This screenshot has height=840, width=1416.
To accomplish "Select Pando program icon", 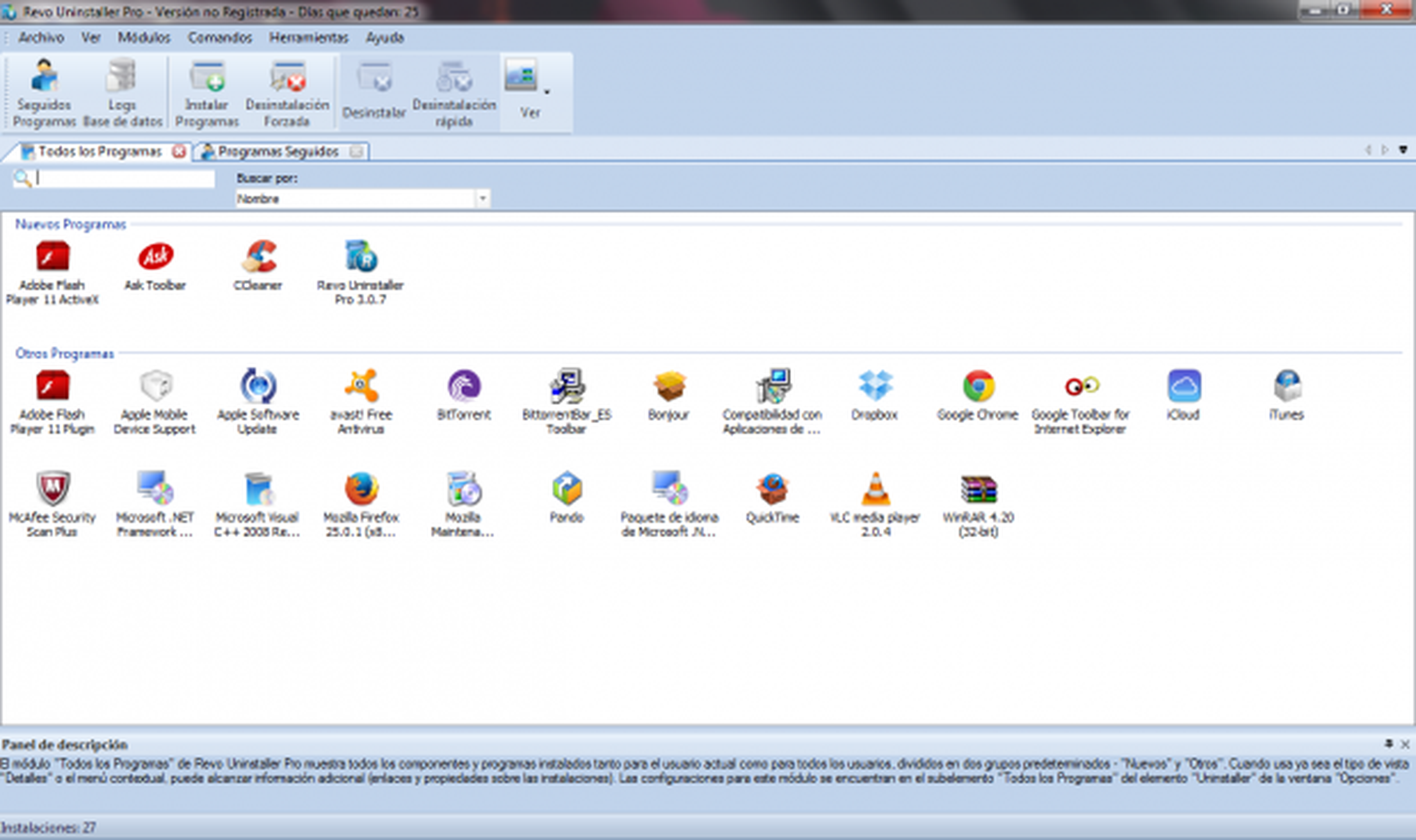I will pyautogui.click(x=567, y=498).
